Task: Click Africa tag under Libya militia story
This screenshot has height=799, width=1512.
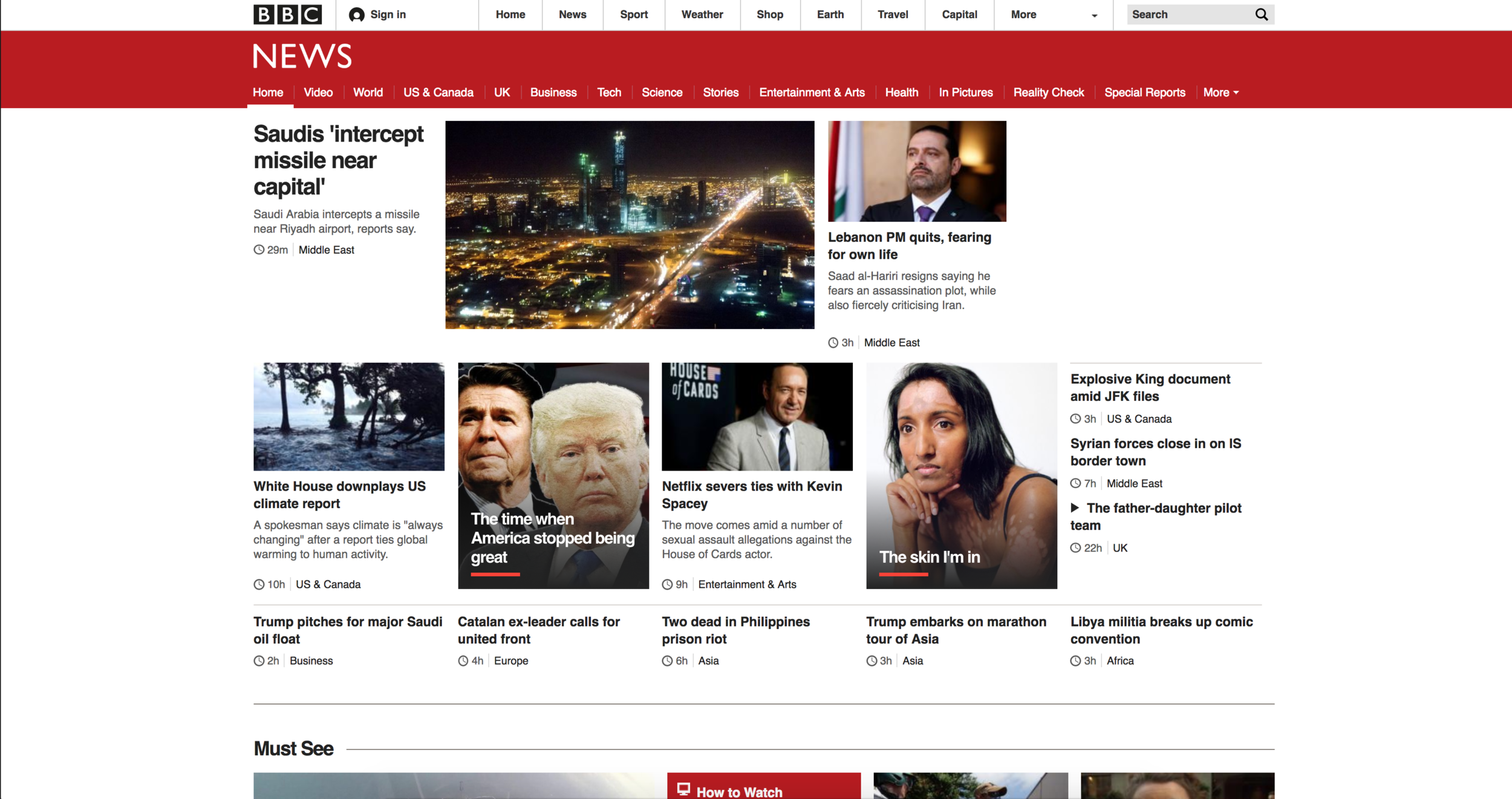Action: (x=1120, y=660)
